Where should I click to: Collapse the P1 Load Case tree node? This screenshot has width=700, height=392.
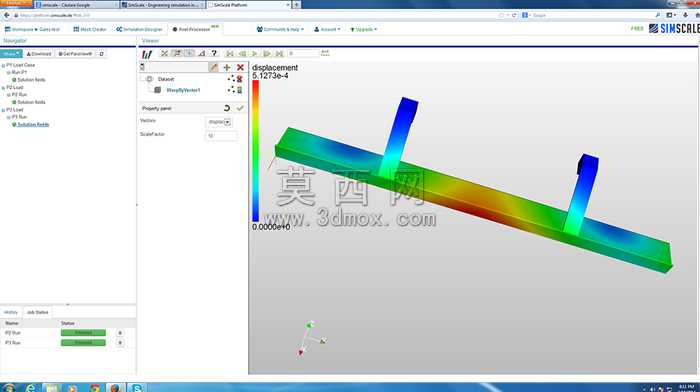coord(4,65)
